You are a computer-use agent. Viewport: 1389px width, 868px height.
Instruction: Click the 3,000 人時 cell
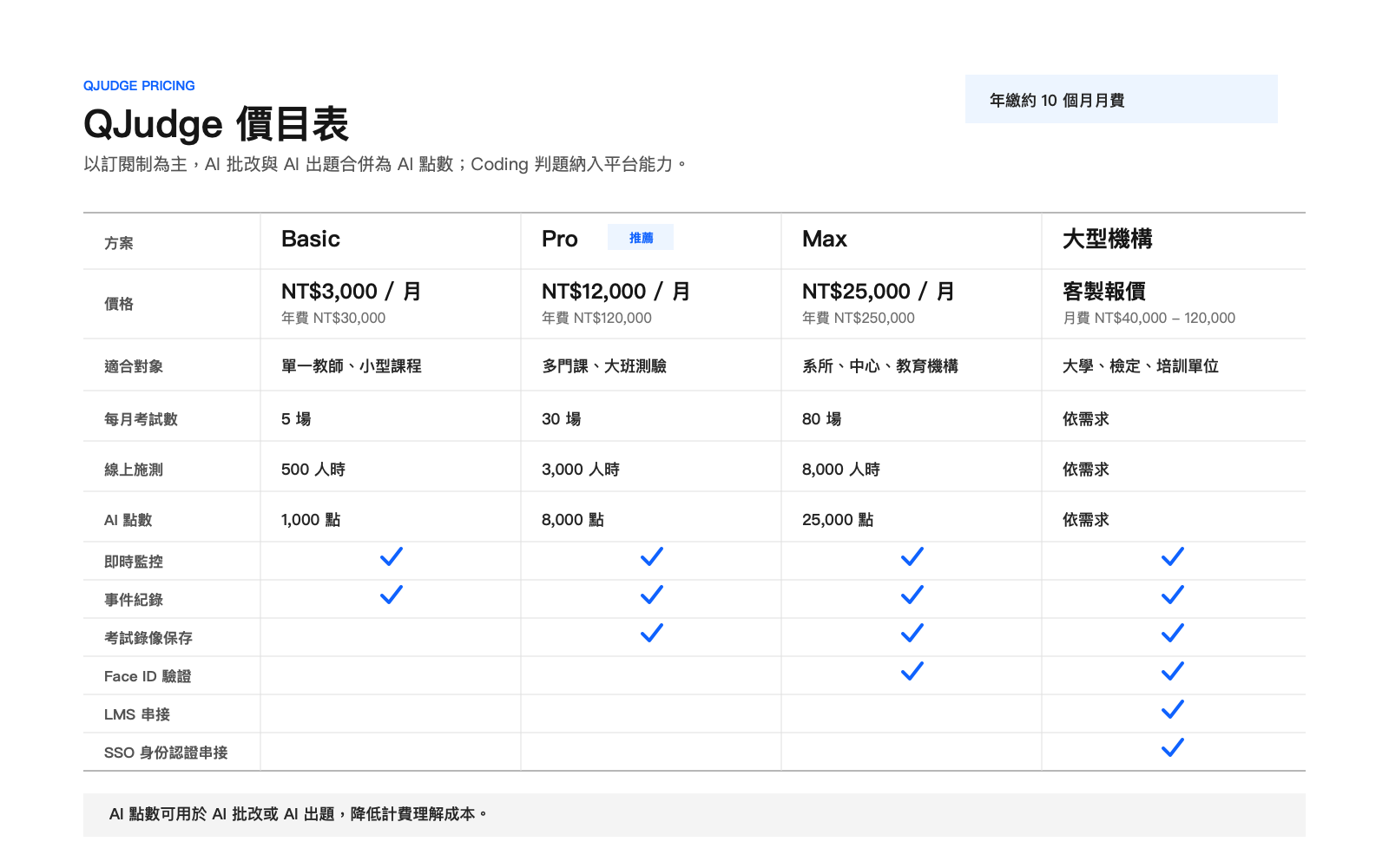(x=581, y=470)
